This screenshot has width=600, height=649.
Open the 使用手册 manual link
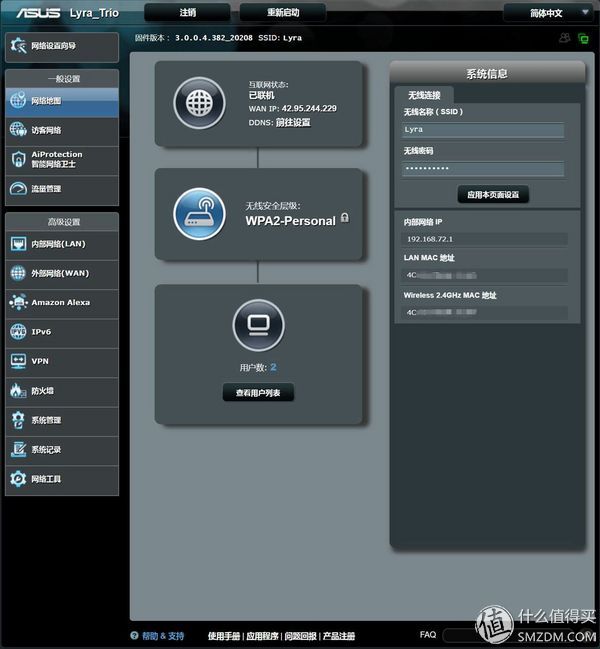pos(224,636)
